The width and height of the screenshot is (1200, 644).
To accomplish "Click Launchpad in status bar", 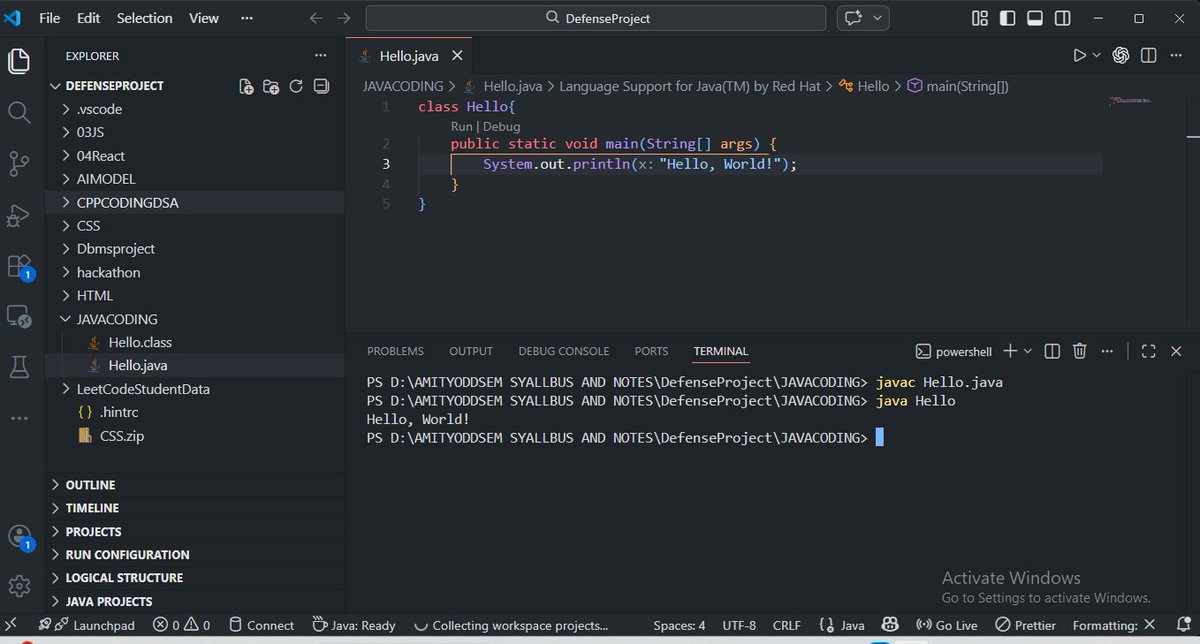I will click(x=86, y=625).
